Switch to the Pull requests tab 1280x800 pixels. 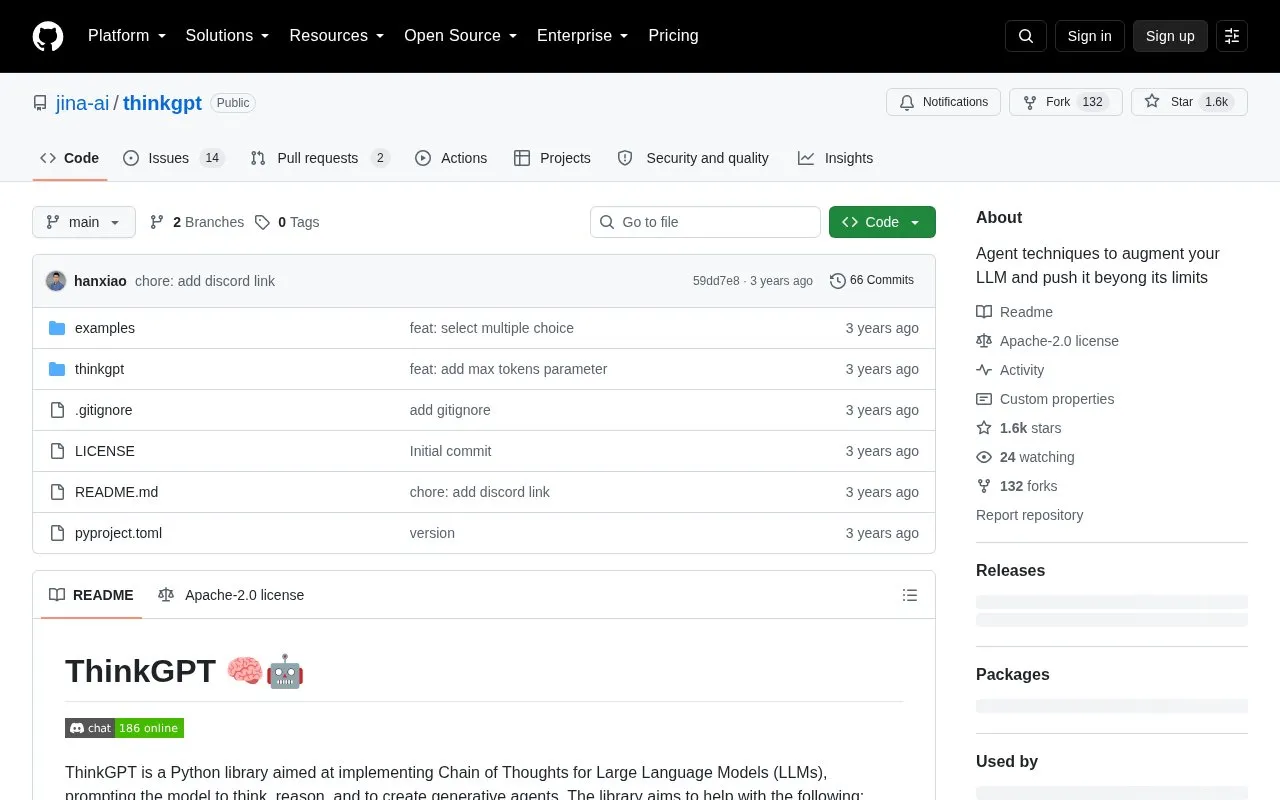[x=320, y=158]
